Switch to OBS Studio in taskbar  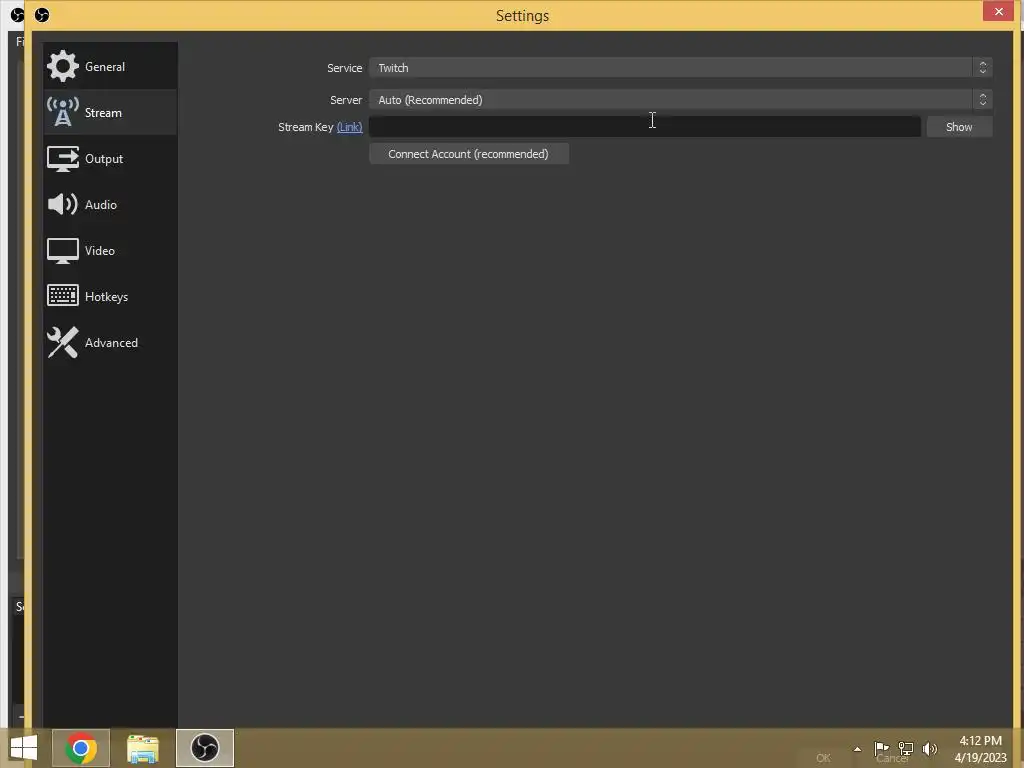205,748
